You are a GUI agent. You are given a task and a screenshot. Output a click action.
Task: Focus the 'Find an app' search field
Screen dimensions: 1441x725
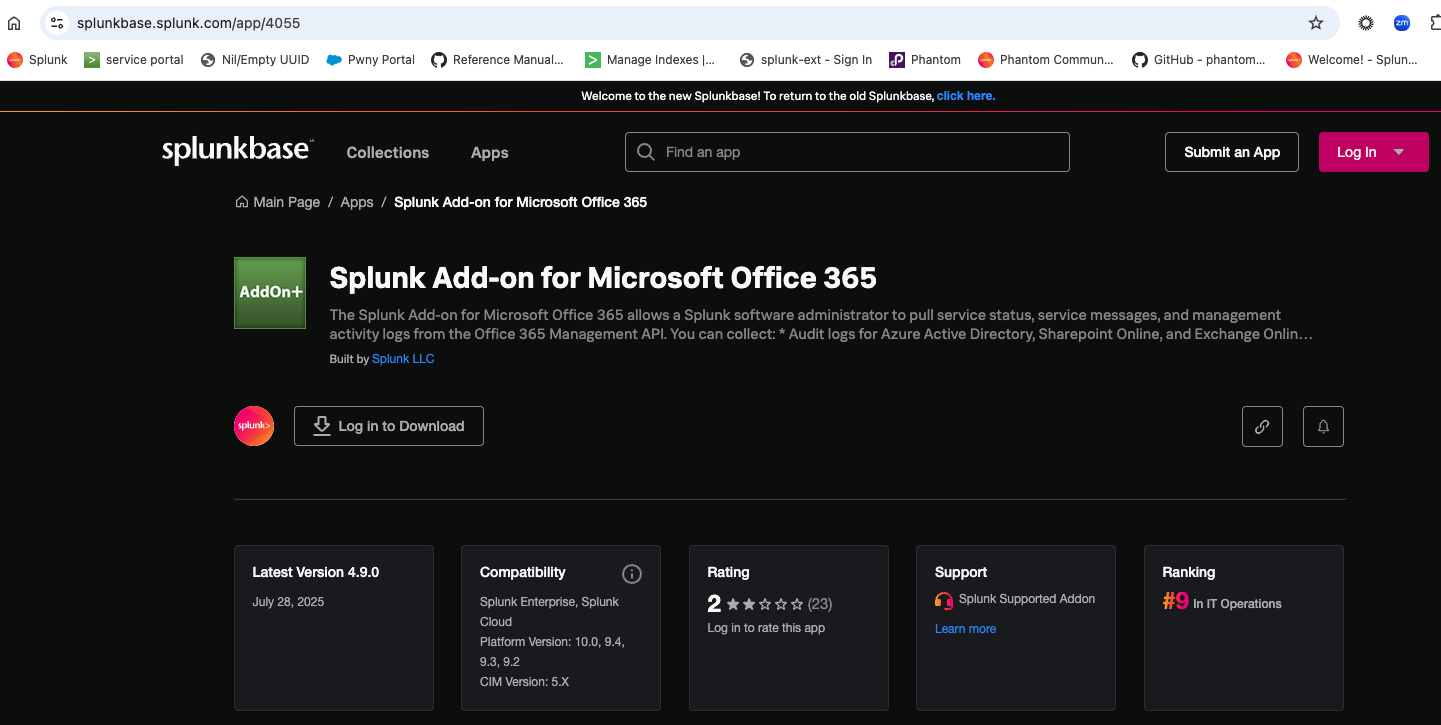tap(847, 152)
